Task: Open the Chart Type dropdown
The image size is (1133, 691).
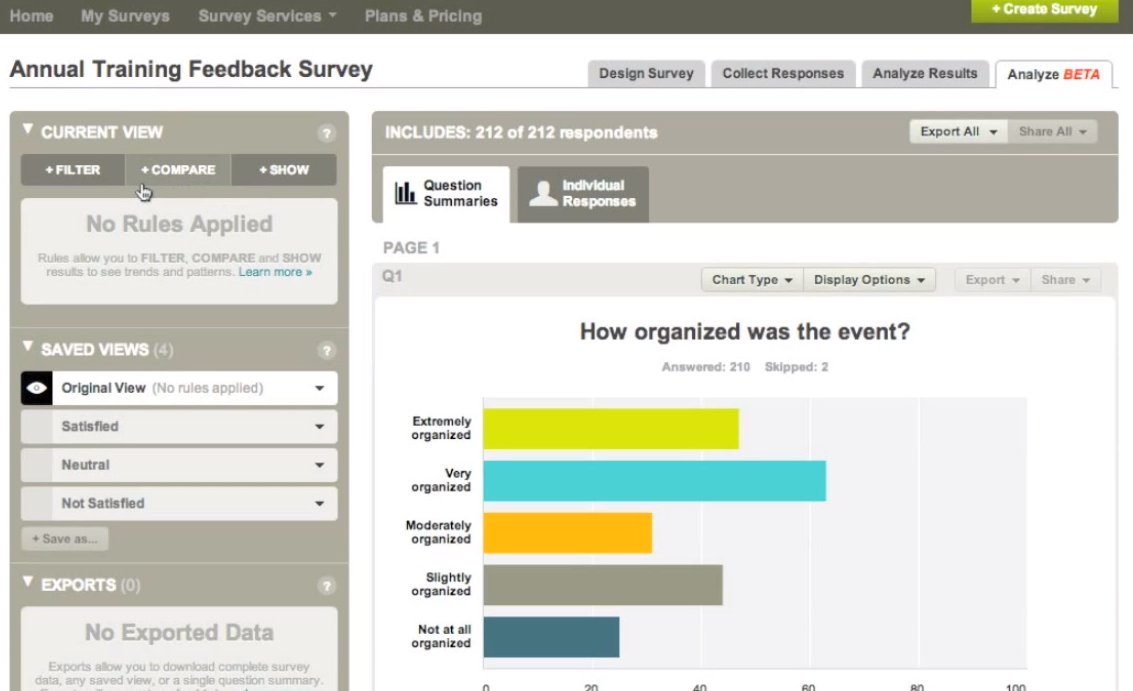Action: tap(752, 280)
